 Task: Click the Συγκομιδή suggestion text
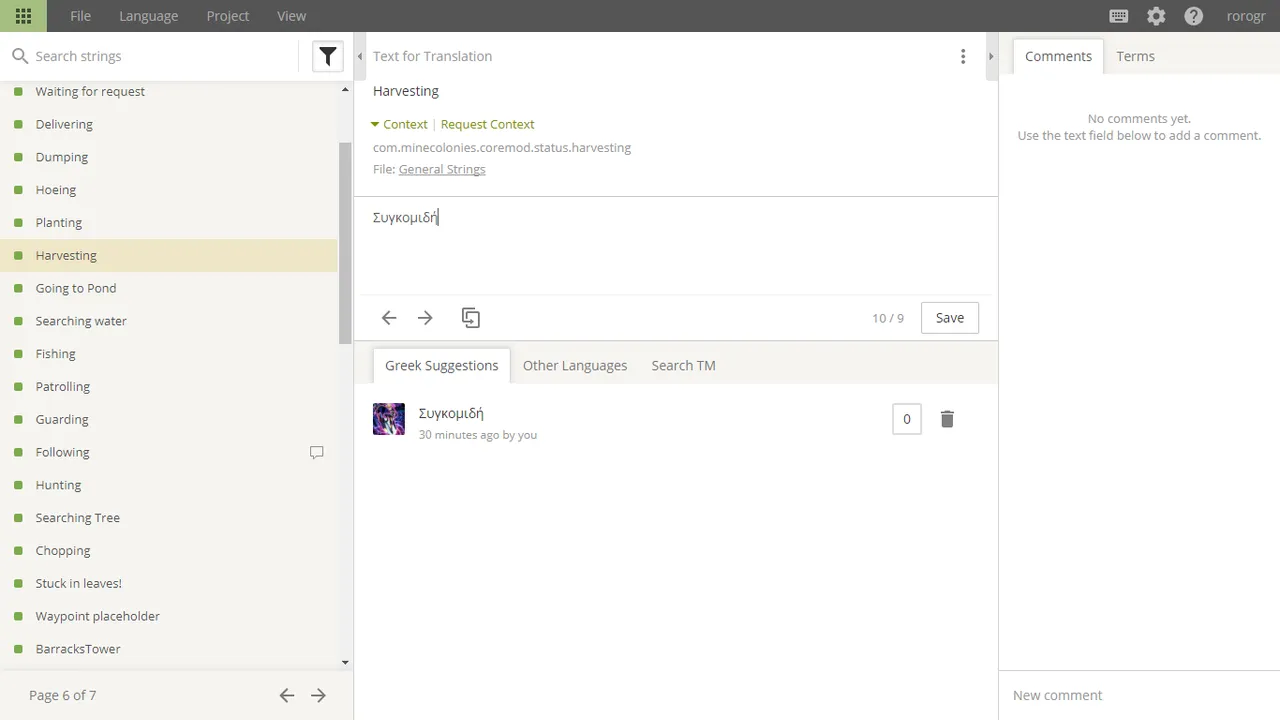(451, 413)
